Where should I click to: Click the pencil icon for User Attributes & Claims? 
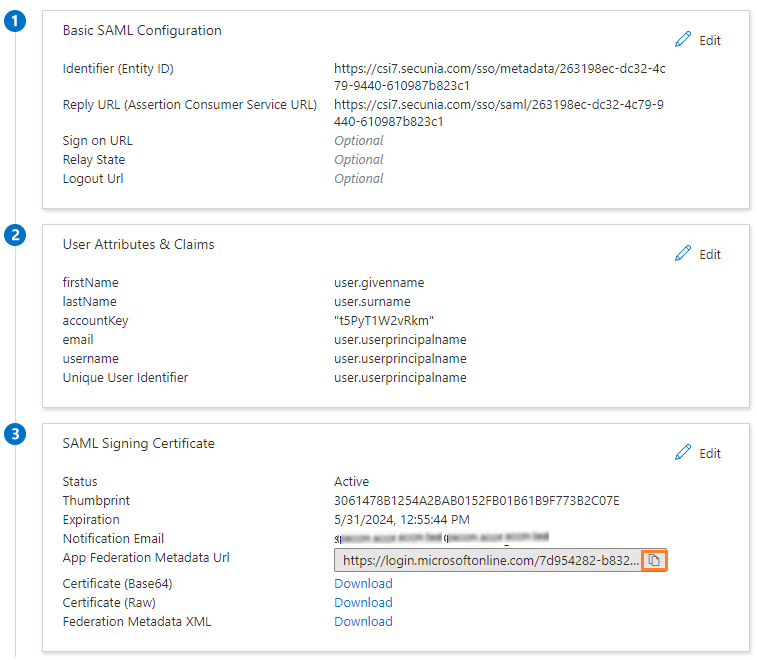click(683, 254)
